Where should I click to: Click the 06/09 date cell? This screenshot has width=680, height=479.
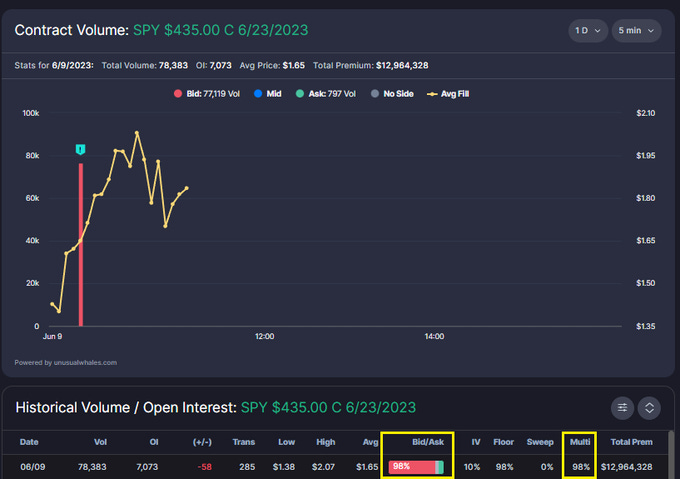(x=33, y=467)
